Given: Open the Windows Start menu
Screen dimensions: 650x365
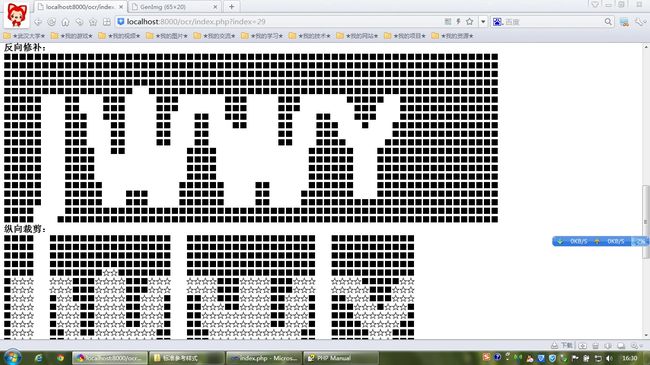Looking at the screenshot, I should [12, 358].
